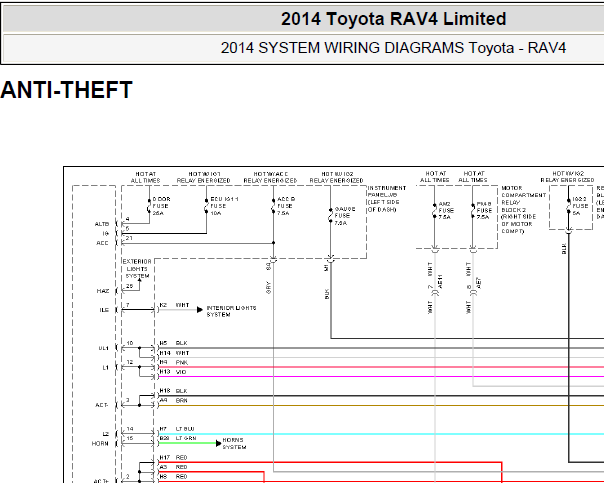This screenshot has width=604, height=483.
Task: Click the 'L2' terminal label
Action: coord(106,434)
